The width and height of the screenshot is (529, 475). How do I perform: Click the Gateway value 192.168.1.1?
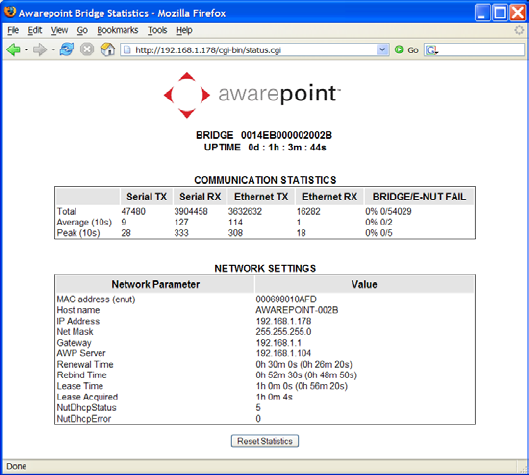coord(278,343)
